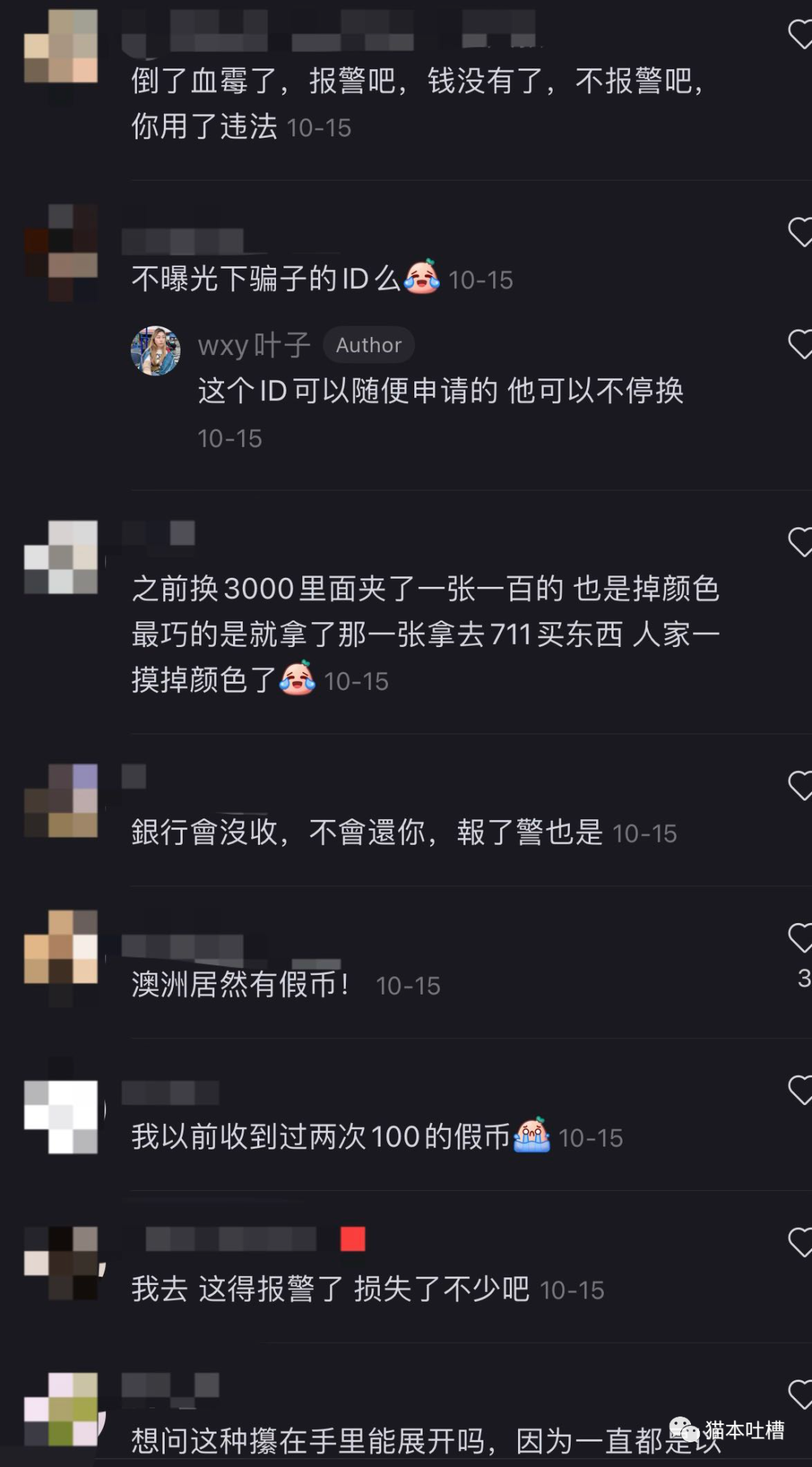
Task: Like the author's reply about changing IDs
Action: click(x=800, y=344)
